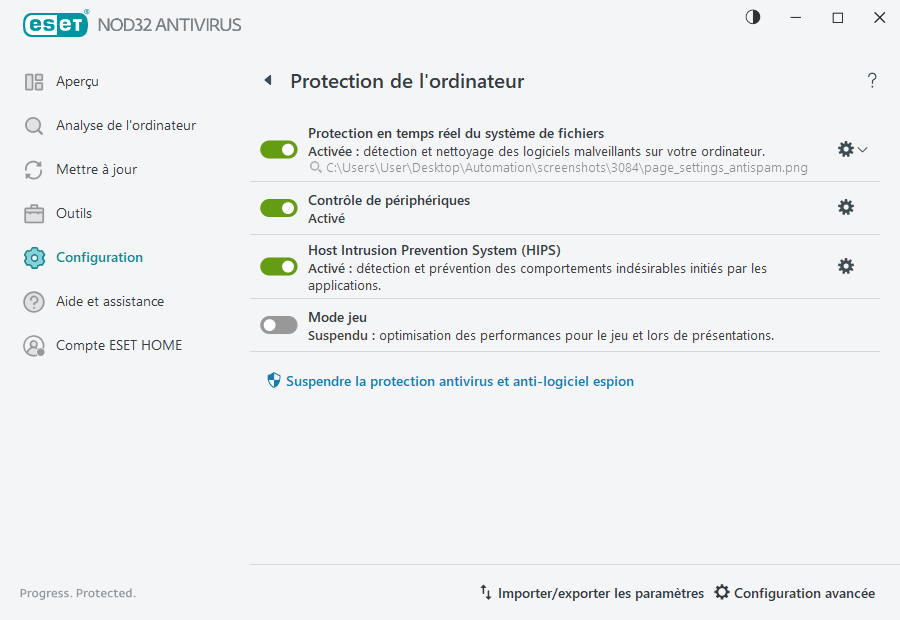Screen dimensions: 900x620
Task: Disable Protection en temps réel du système de fichiers
Action: point(278,149)
